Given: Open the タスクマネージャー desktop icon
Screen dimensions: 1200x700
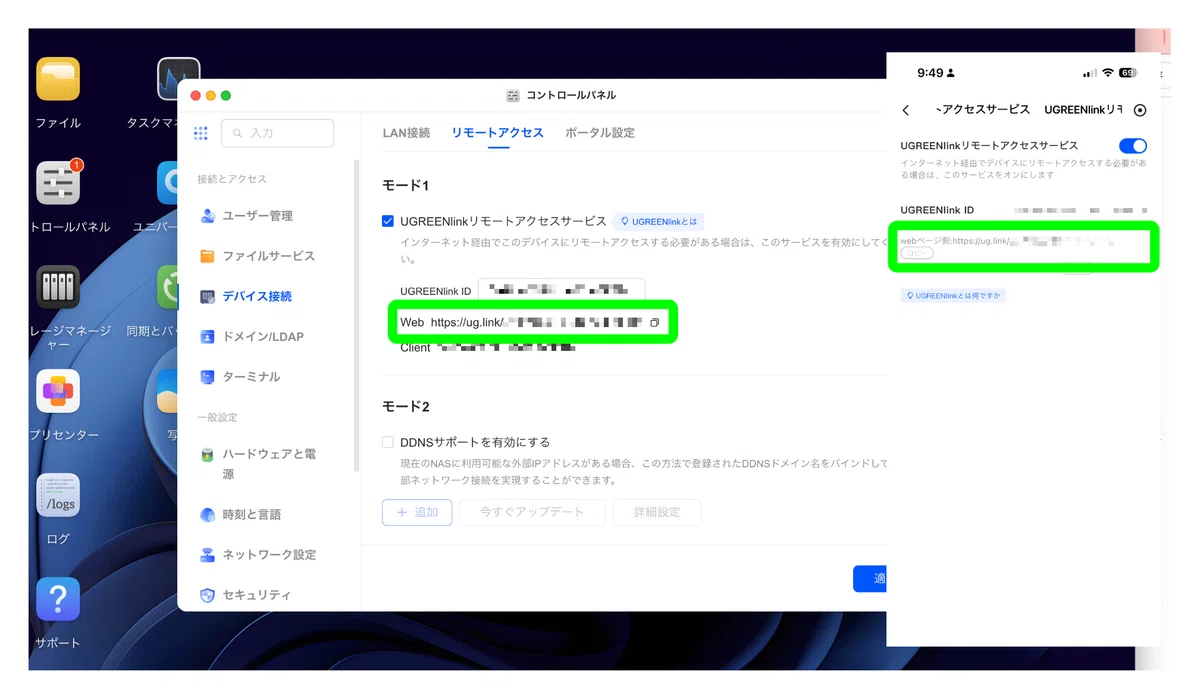Looking at the screenshot, I should (x=178, y=79).
